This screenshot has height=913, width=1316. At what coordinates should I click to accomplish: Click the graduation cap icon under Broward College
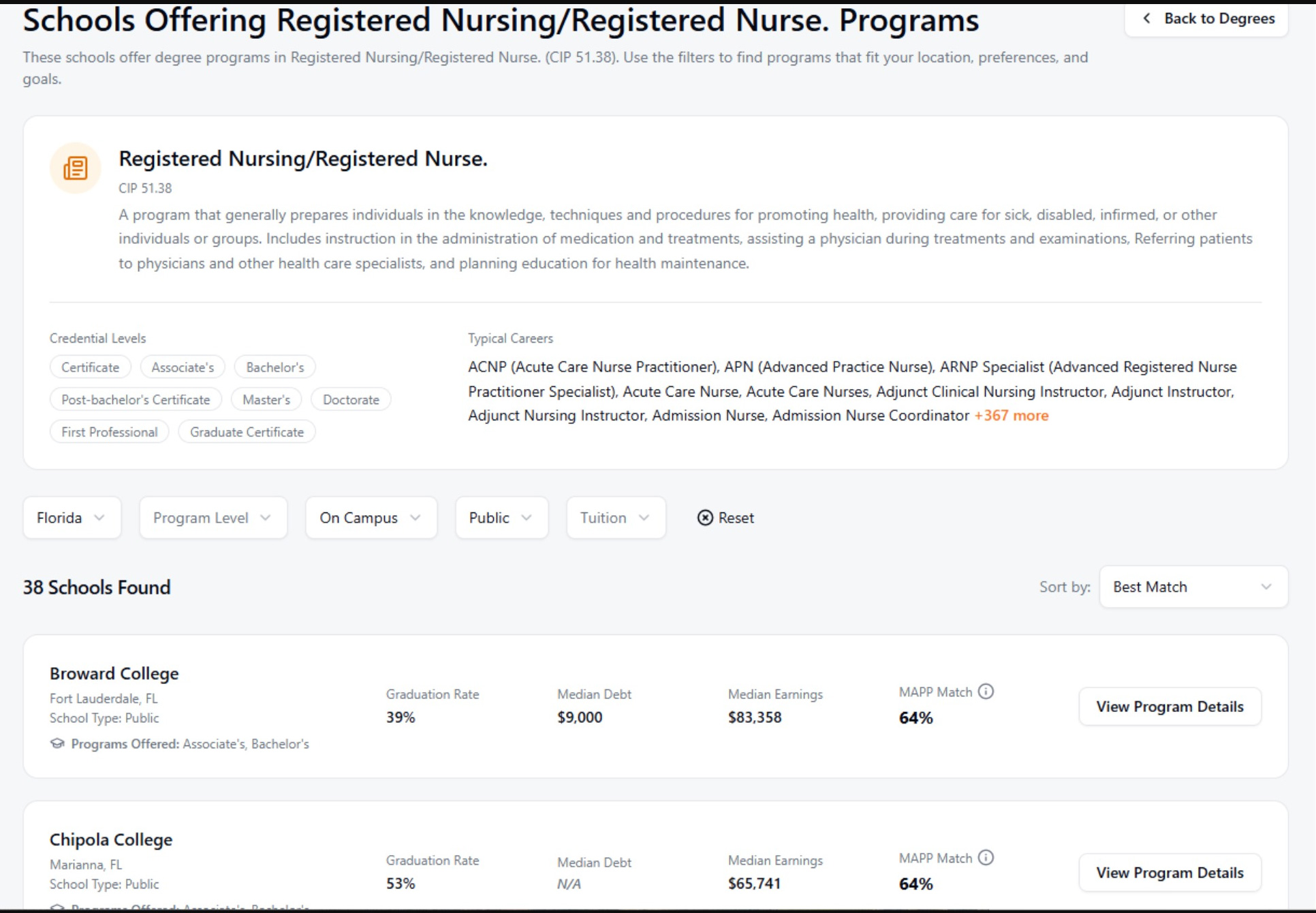coord(57,743)
